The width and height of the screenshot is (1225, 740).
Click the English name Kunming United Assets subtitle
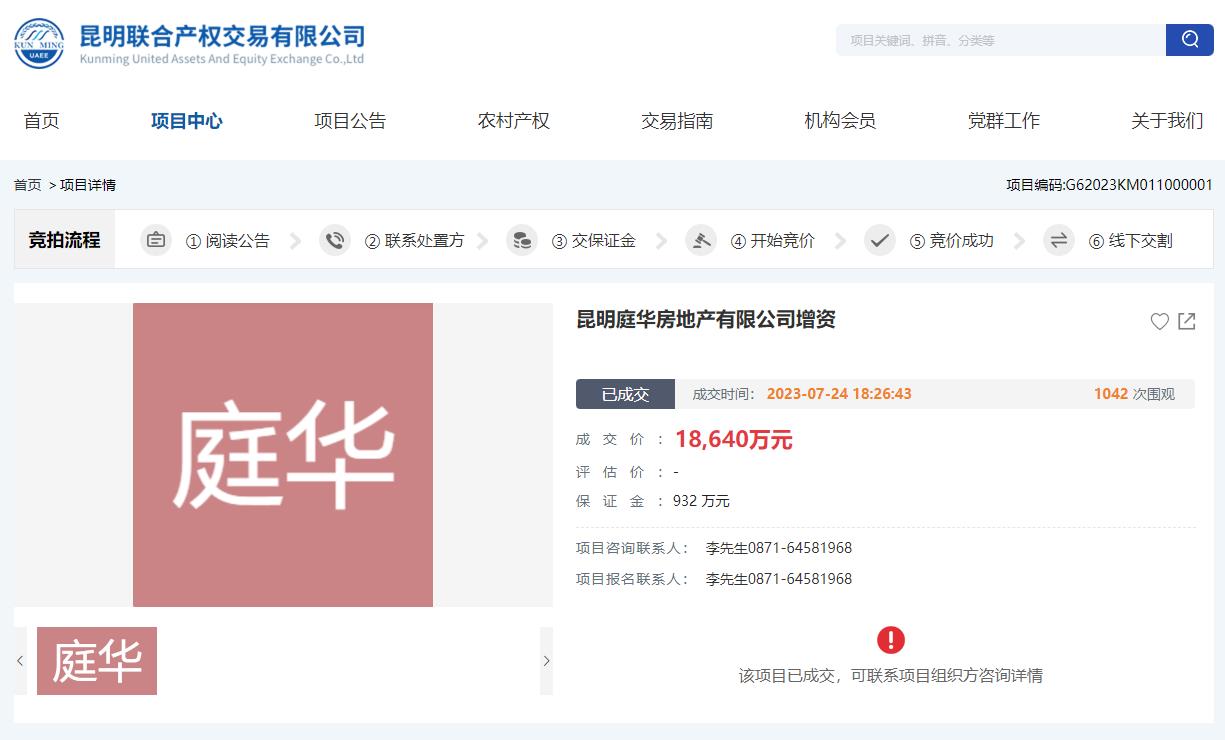coord(222,59)
